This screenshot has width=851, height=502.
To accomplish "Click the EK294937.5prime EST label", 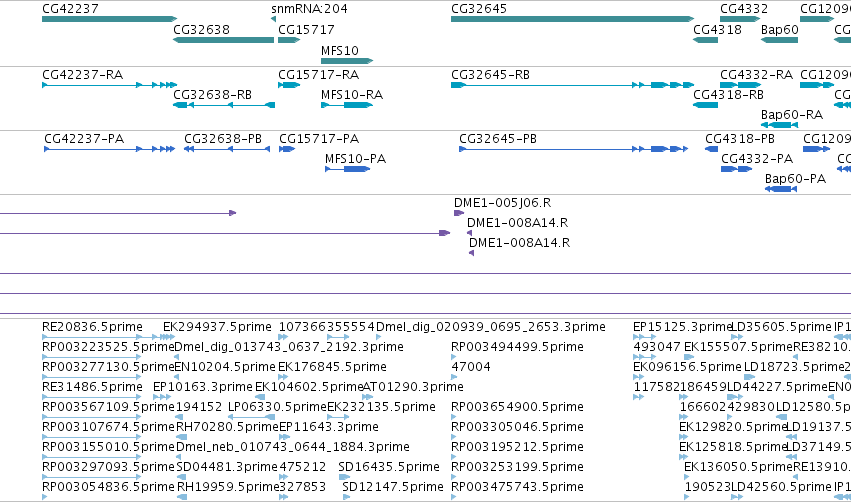I will tap(217, 327).
